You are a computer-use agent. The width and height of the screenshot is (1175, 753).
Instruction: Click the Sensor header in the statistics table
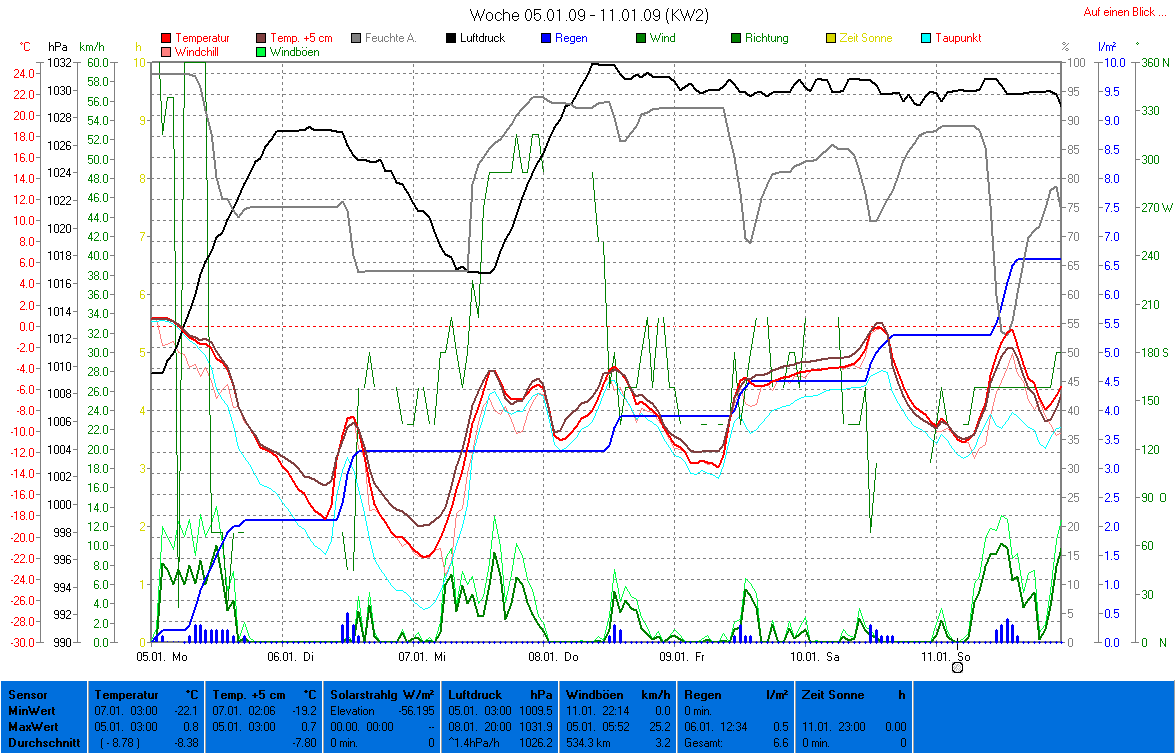26,694
